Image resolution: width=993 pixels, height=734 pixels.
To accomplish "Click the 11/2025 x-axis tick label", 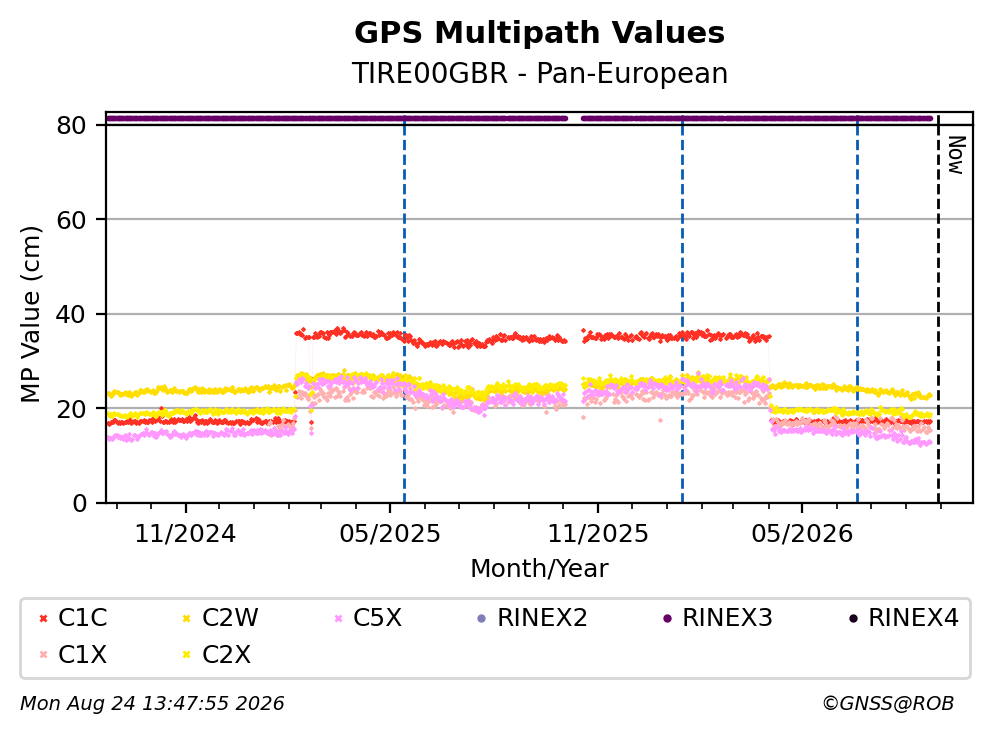I will click(598, 534).
